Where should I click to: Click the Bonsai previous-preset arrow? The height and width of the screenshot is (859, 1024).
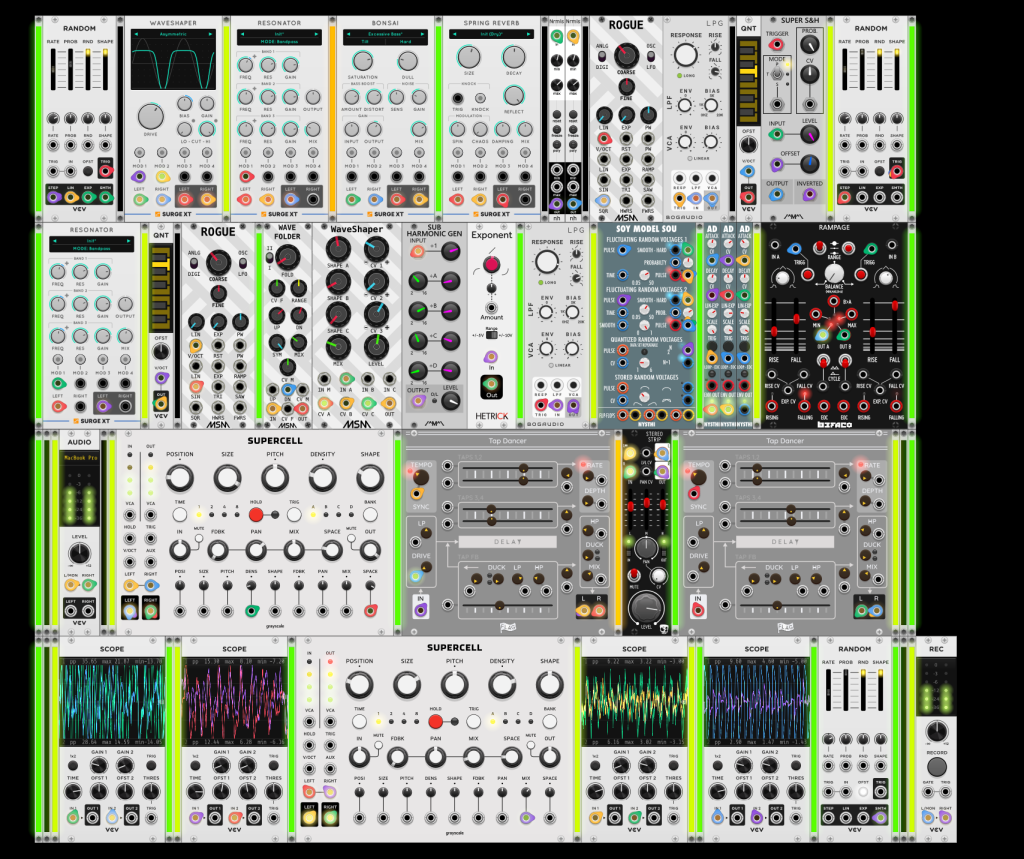[348, 33]
